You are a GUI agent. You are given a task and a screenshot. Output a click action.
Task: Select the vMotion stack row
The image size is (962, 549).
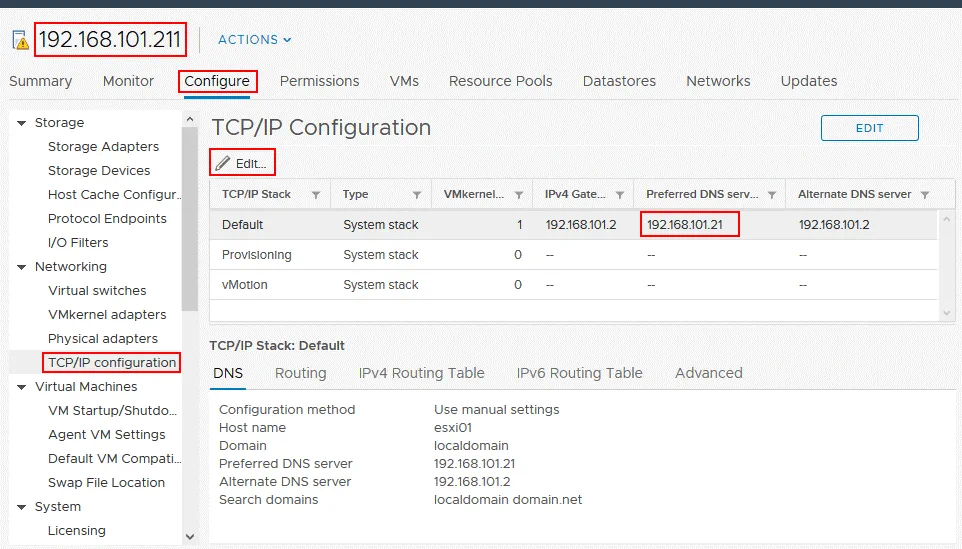[x=245, y=285]
